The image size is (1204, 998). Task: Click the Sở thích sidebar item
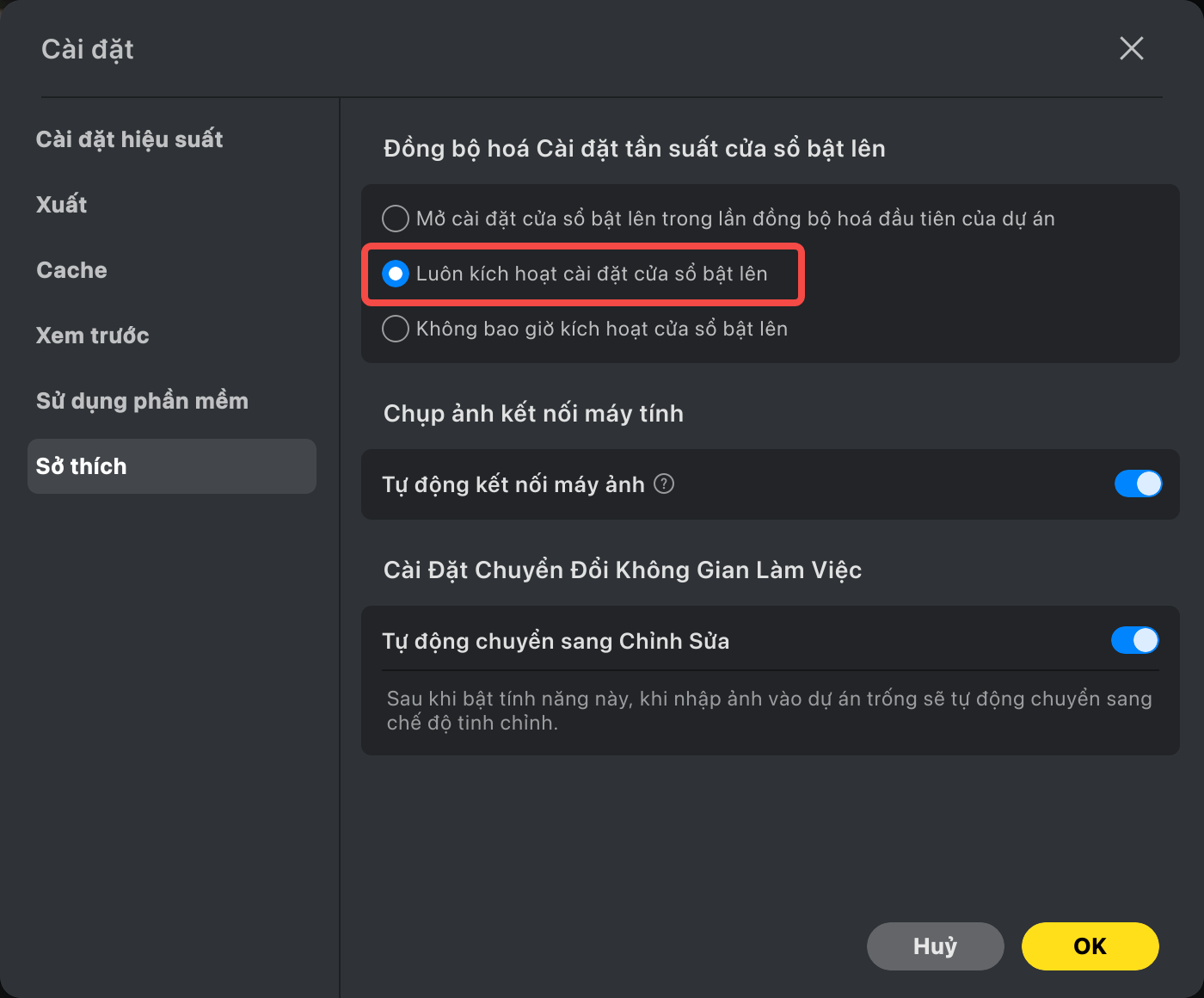pos(172,466)
